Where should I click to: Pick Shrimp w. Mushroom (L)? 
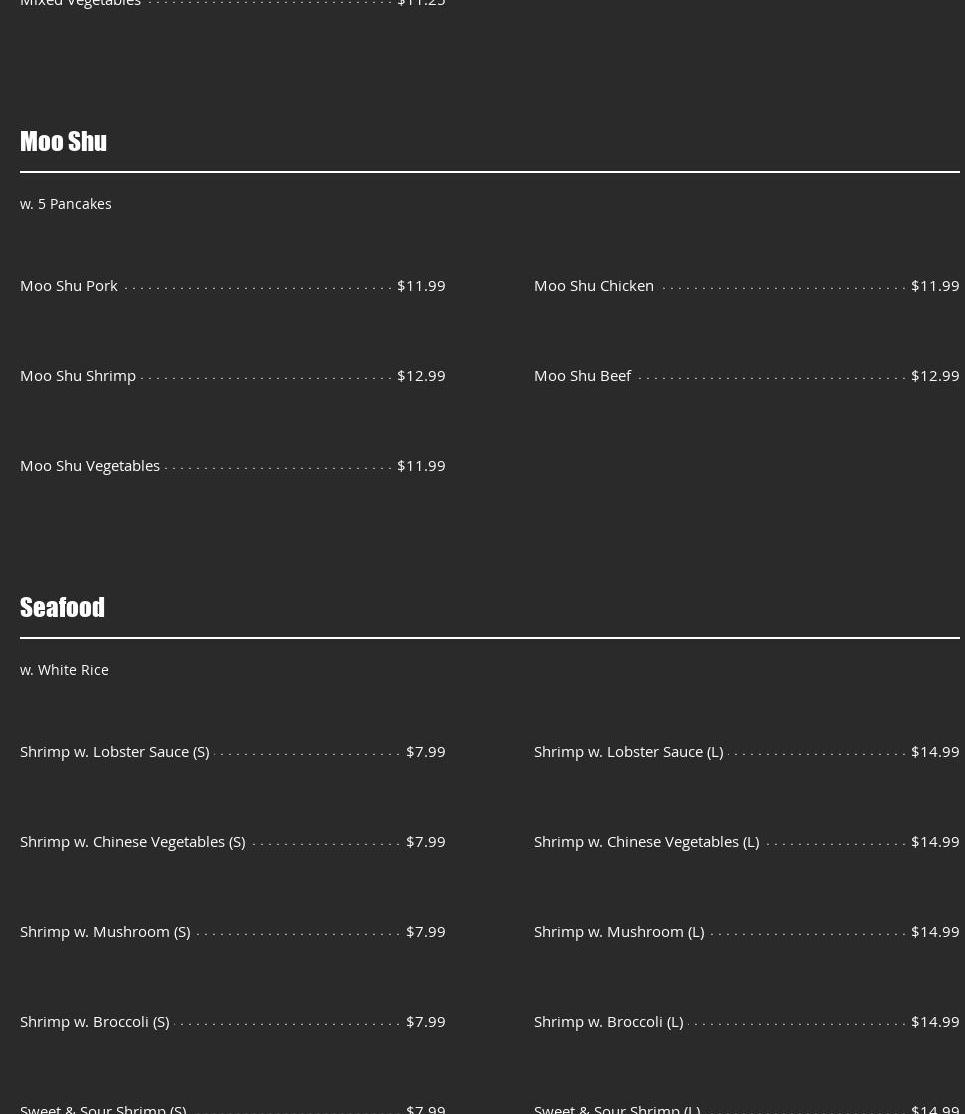point(619,931)
